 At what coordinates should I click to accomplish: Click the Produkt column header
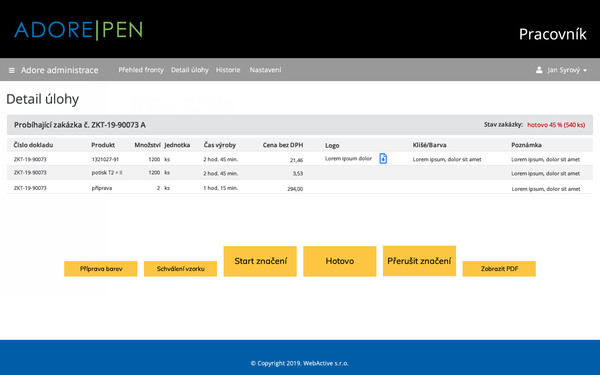tap(103, 145)
